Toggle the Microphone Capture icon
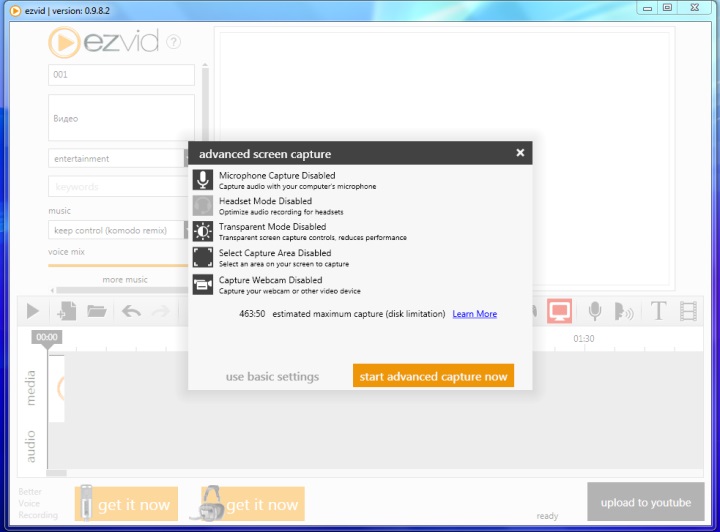 pos(202,179)
